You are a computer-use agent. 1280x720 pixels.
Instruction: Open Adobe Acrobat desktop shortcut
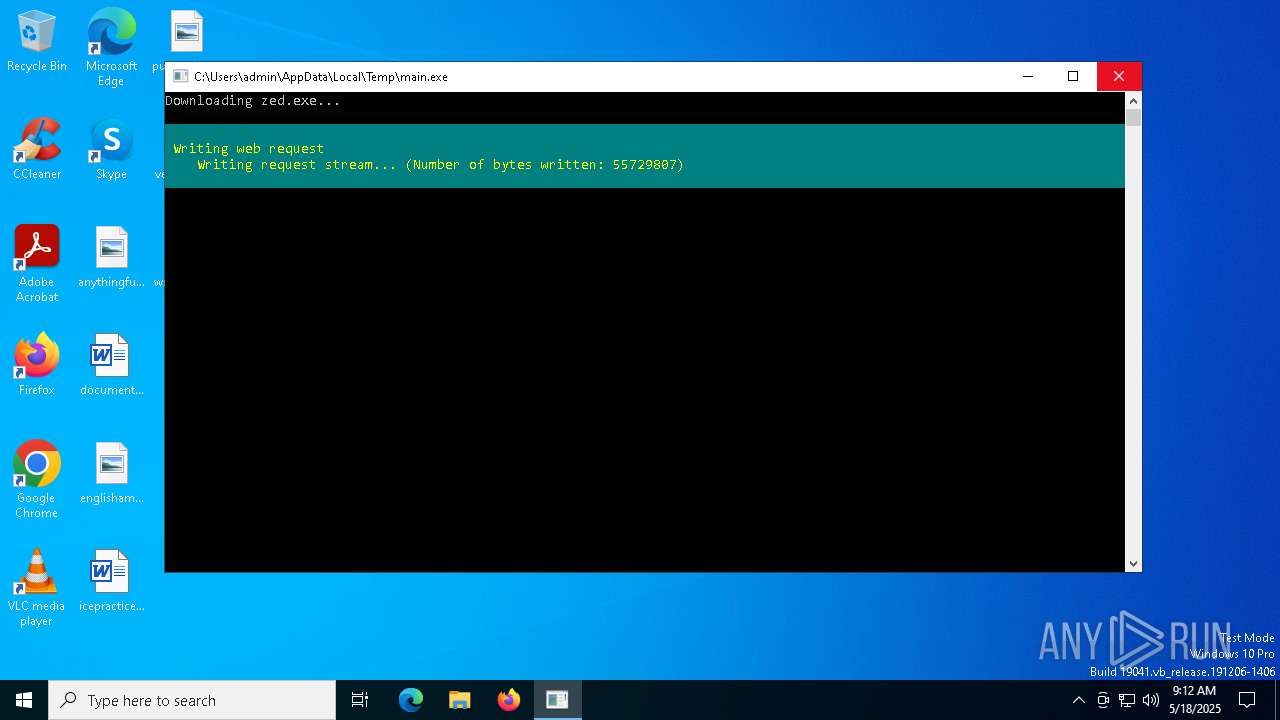tap(37, 265)
